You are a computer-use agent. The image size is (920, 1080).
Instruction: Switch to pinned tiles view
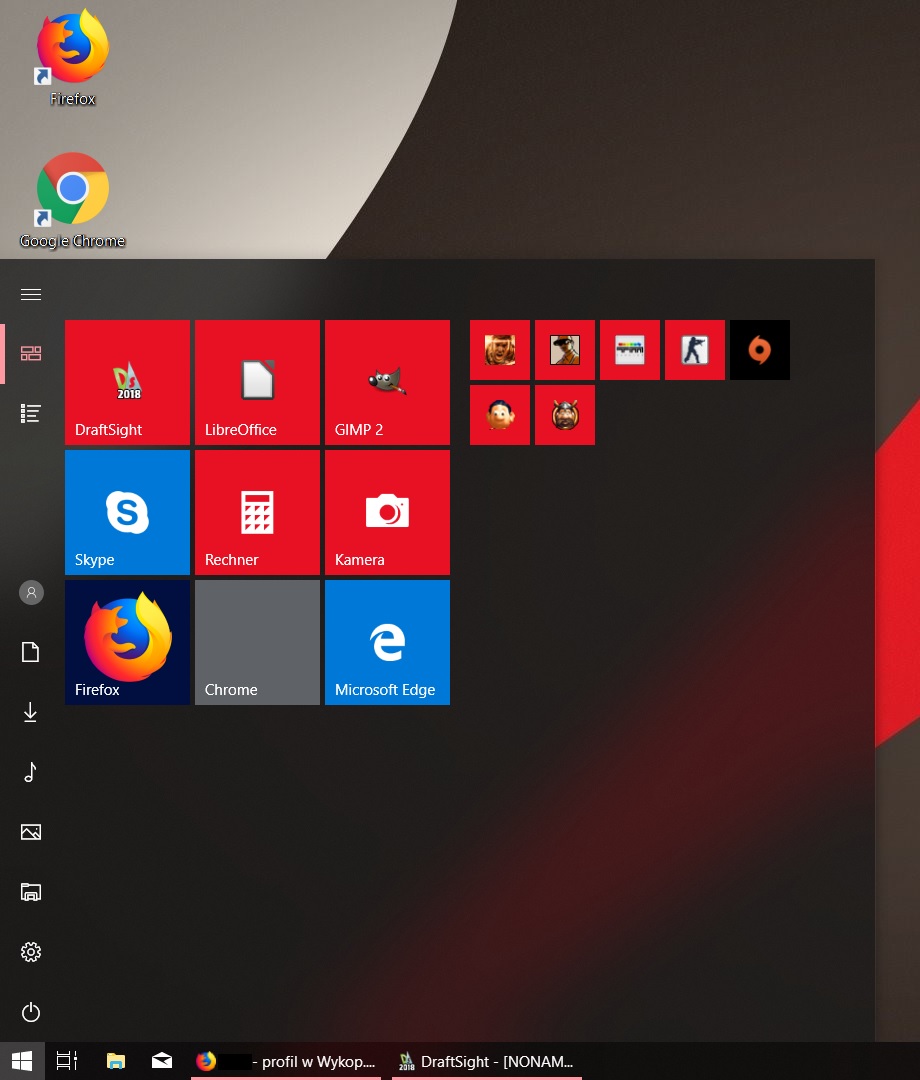(x=31, y=354)
